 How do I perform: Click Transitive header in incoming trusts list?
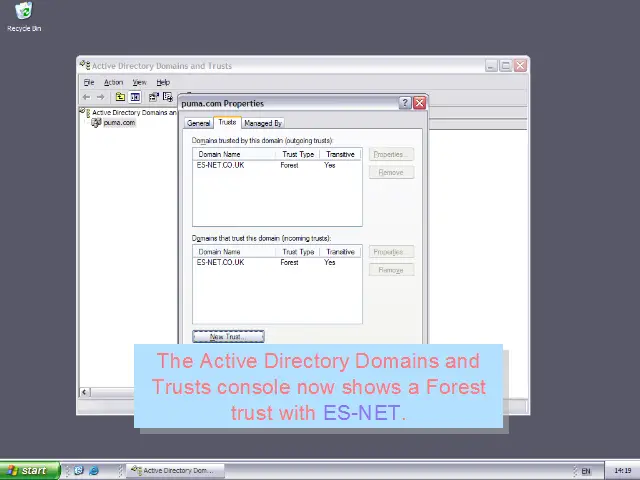[340, 252]
